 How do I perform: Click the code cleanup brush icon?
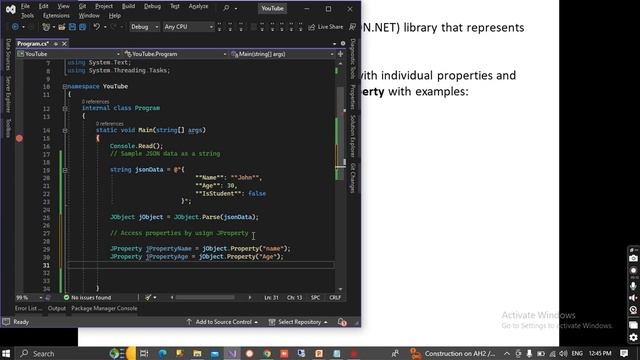click(148, 298)
